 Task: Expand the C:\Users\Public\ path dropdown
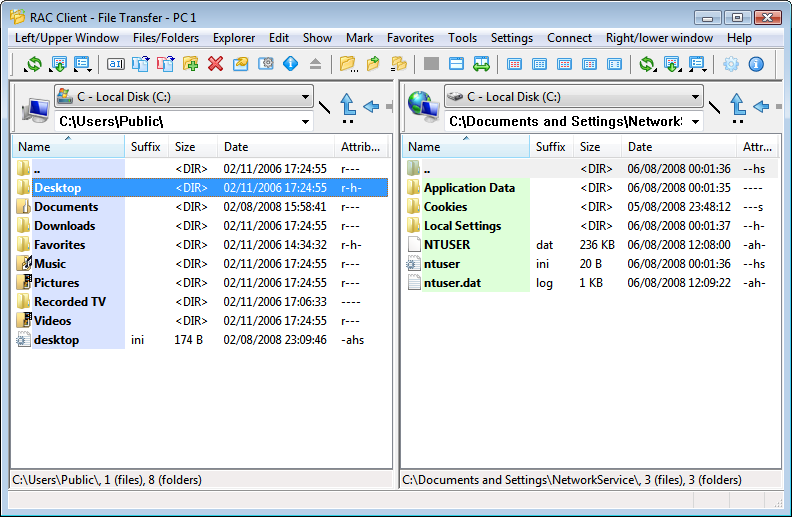tap(305, 122)
